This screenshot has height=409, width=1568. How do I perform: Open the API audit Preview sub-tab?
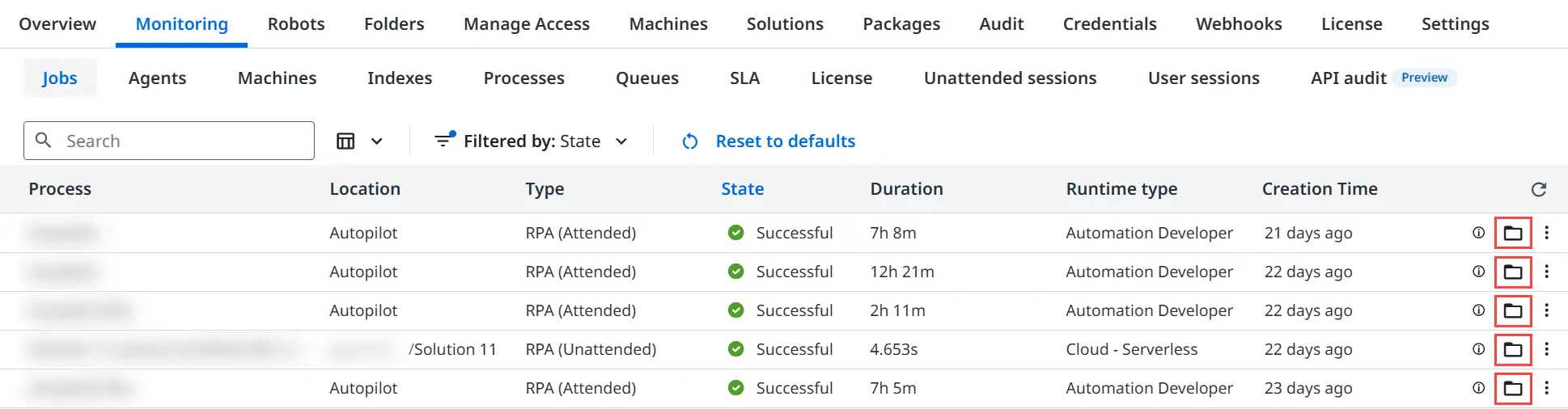(1384, 78)
